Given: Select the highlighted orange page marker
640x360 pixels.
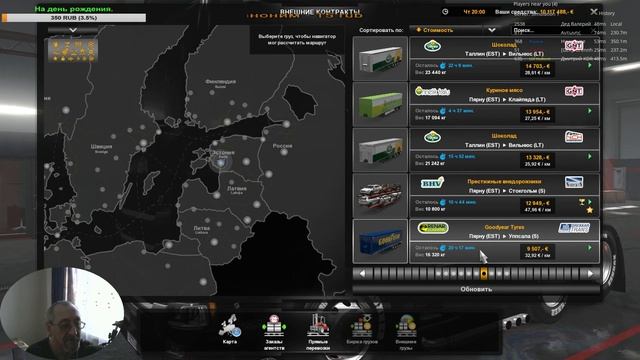Looking at the screenshot, I should tap(484, 273).
